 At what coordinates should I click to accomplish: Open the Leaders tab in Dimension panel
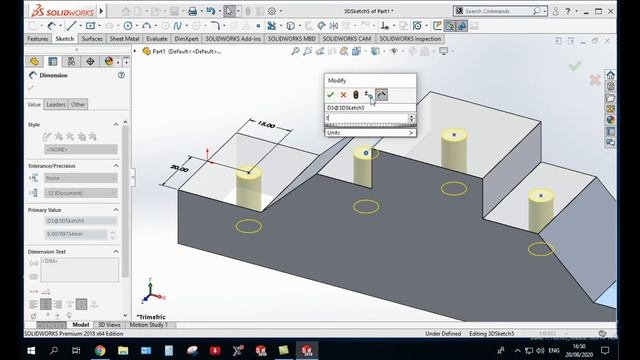(x=56, y=104)
